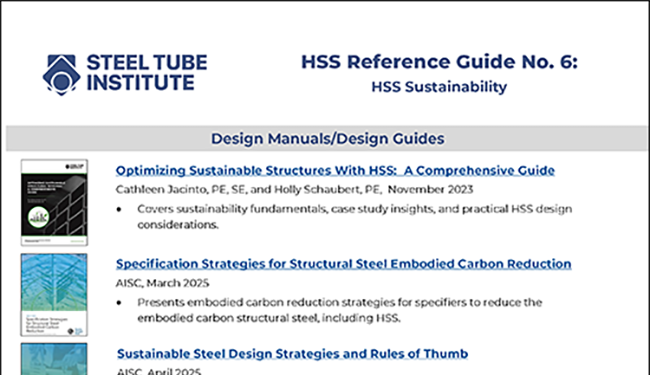Click the Specification Strategies guide cover thumbnail
650x375 pixels.
54,295
